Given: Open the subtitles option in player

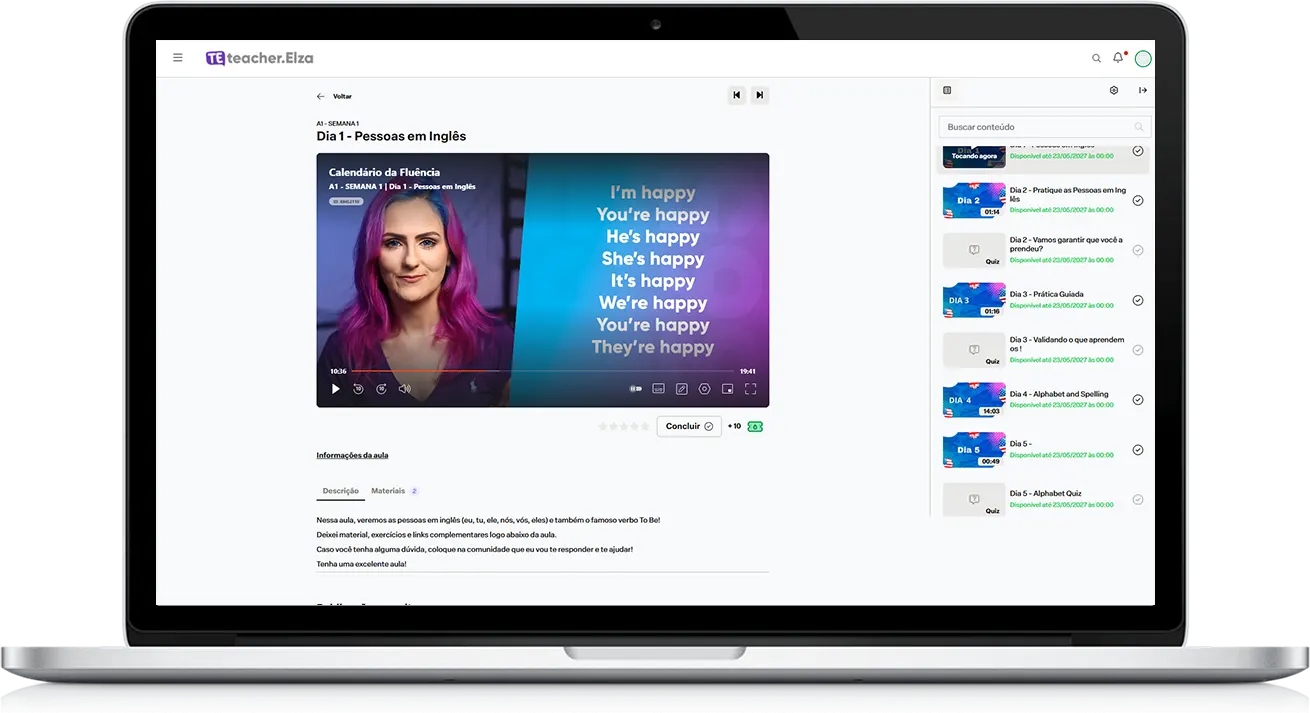Looking at the screenshot, I should click(658, 389).
